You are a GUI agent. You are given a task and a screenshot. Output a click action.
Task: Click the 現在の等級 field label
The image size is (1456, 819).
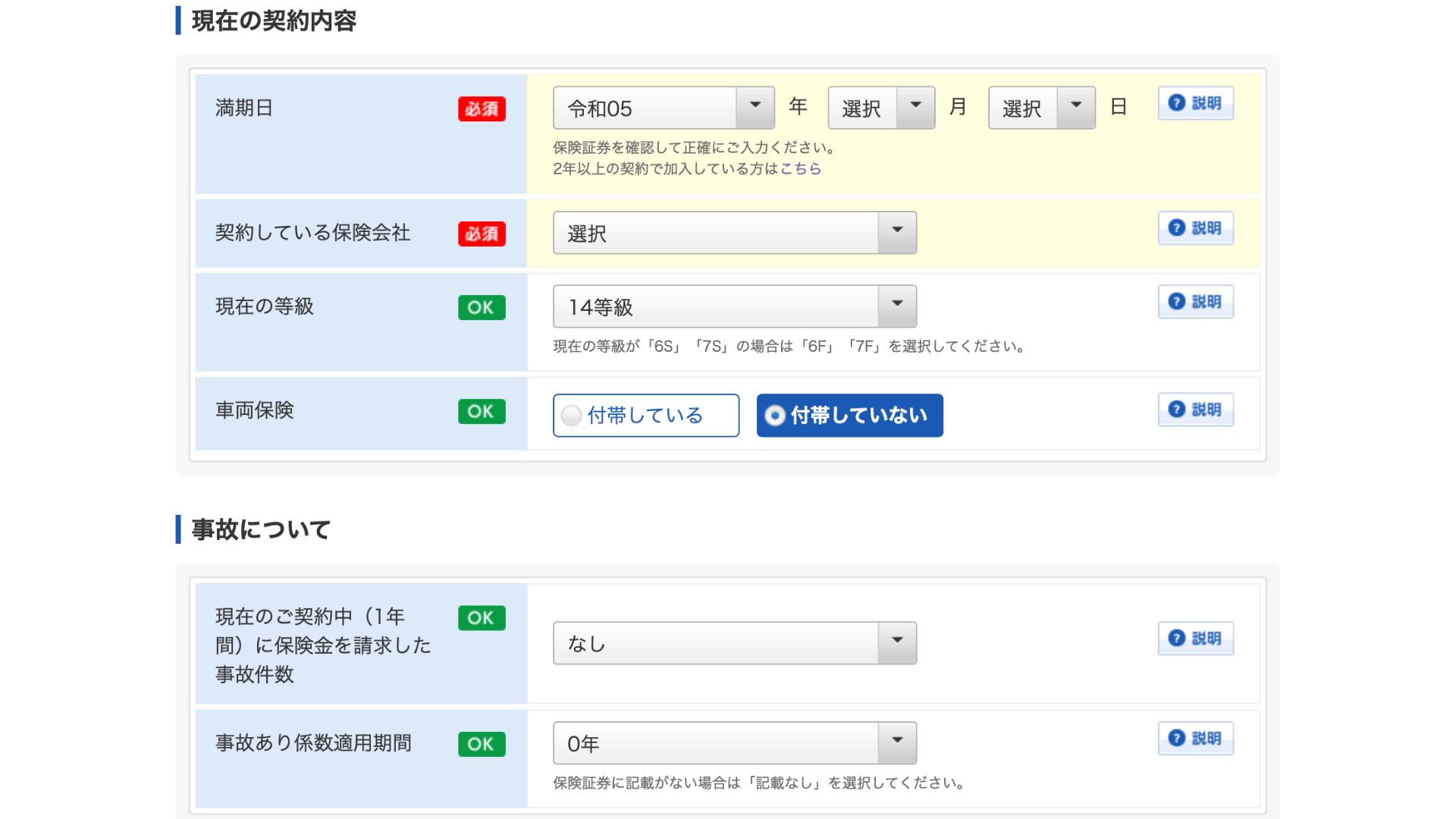click(x=264, y=306)
